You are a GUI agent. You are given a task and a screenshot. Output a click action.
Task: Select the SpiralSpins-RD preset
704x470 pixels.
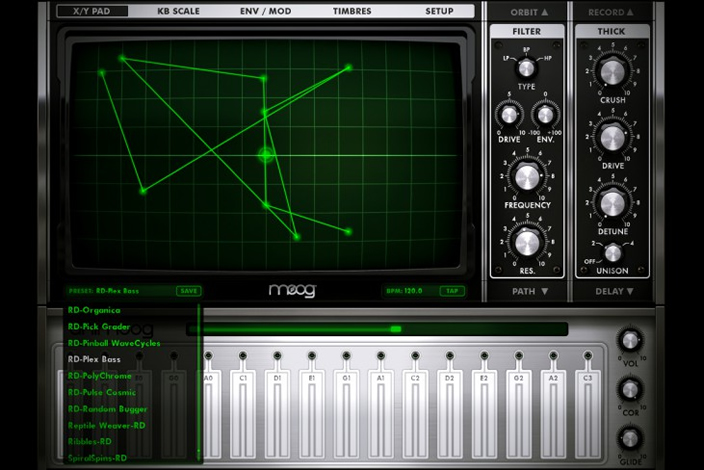point(97,458)
